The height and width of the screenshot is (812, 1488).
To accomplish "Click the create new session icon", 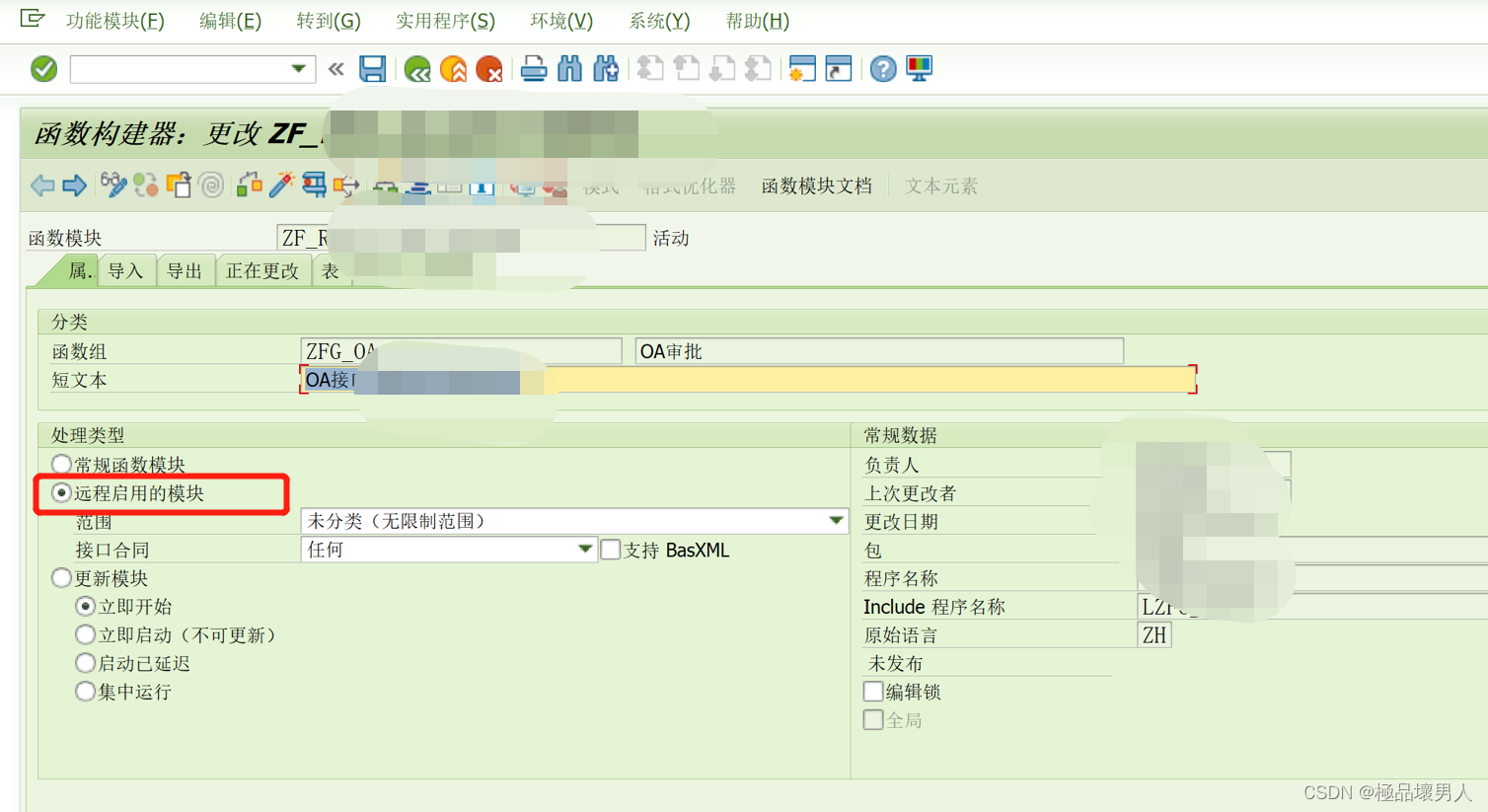I will [x=802, y=69].
